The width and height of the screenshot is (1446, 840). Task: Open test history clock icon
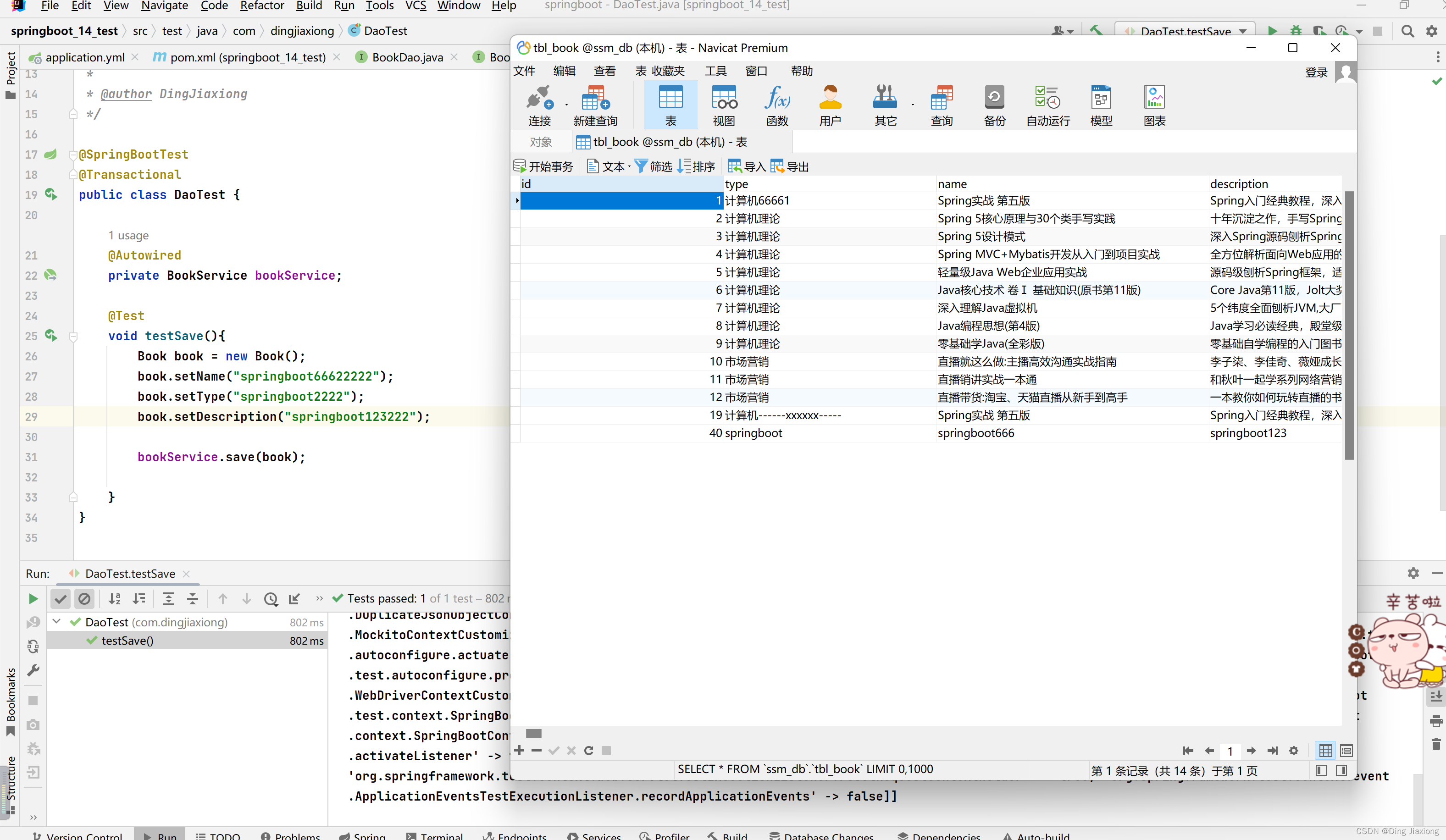(x=271, y=599)
